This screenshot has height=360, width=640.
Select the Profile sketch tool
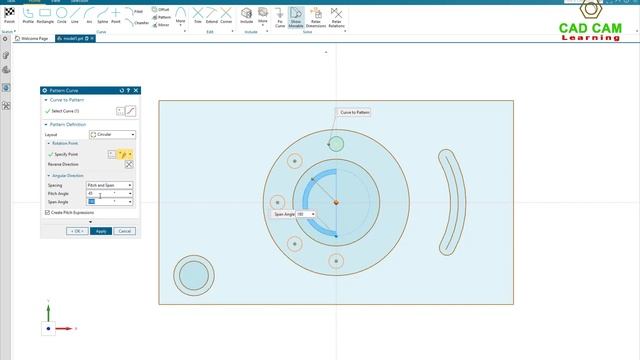tap(28, 16)
